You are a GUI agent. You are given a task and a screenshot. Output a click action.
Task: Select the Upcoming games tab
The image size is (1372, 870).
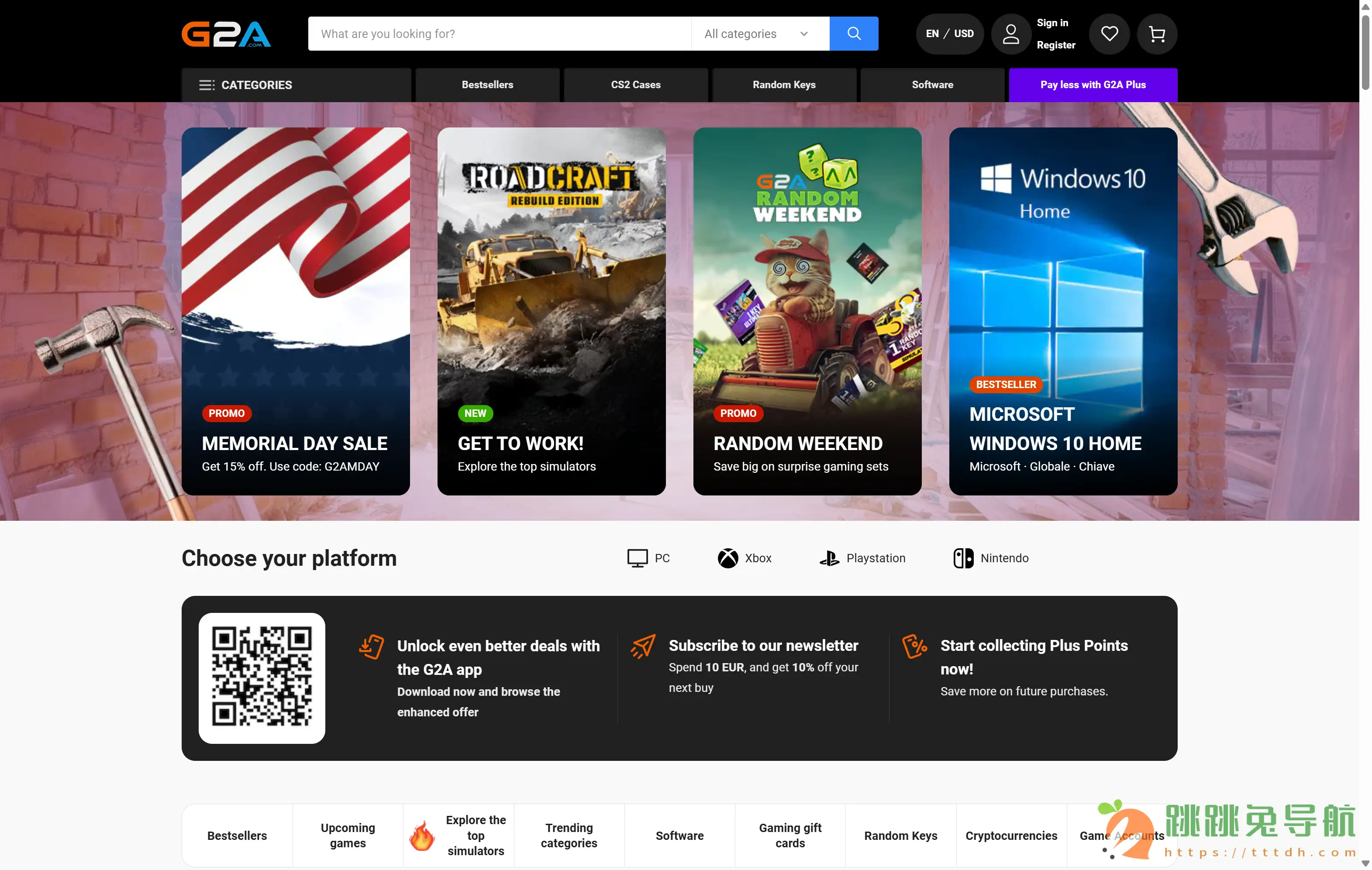tap(348, 835)
